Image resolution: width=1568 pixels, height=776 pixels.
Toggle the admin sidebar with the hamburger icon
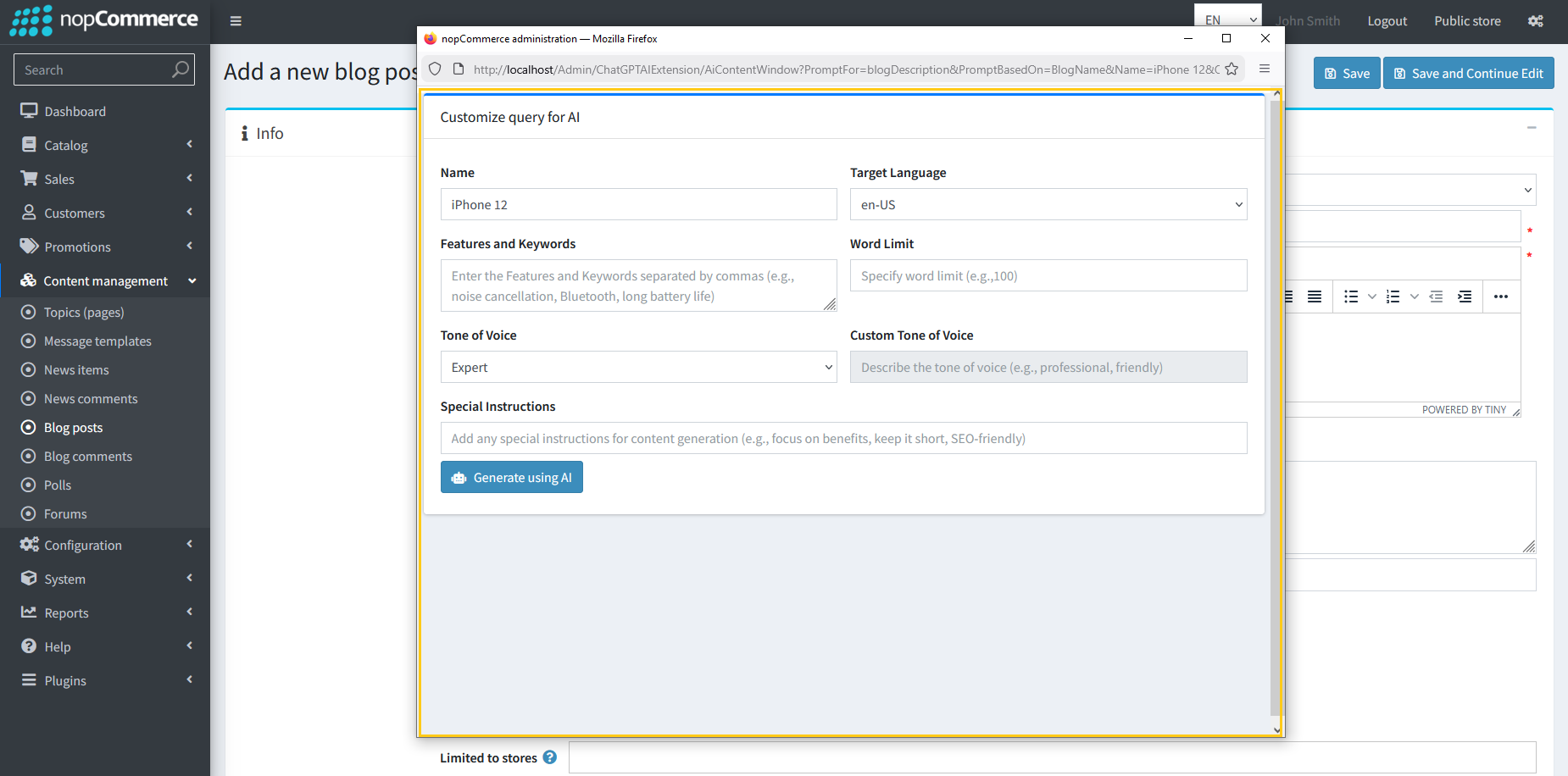pyautogui.click(x=235, y=20)
